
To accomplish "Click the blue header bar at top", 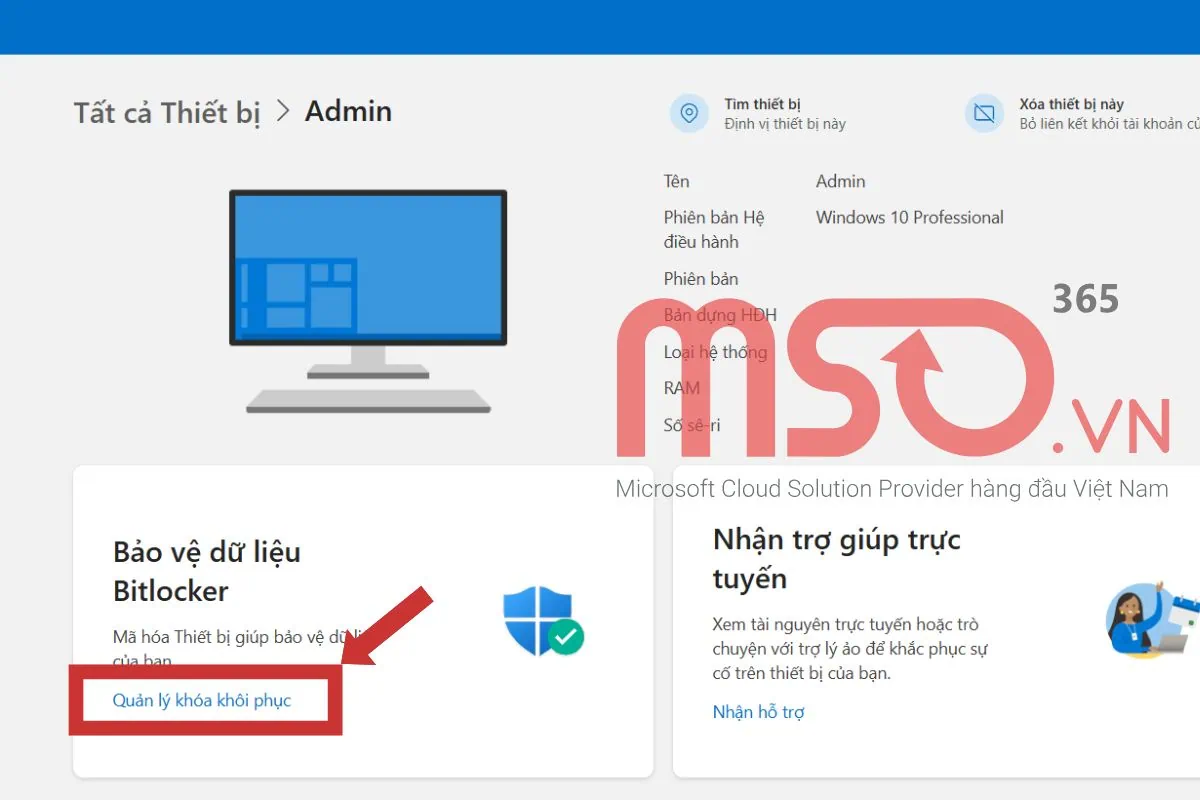I will [x=600, y=26].
